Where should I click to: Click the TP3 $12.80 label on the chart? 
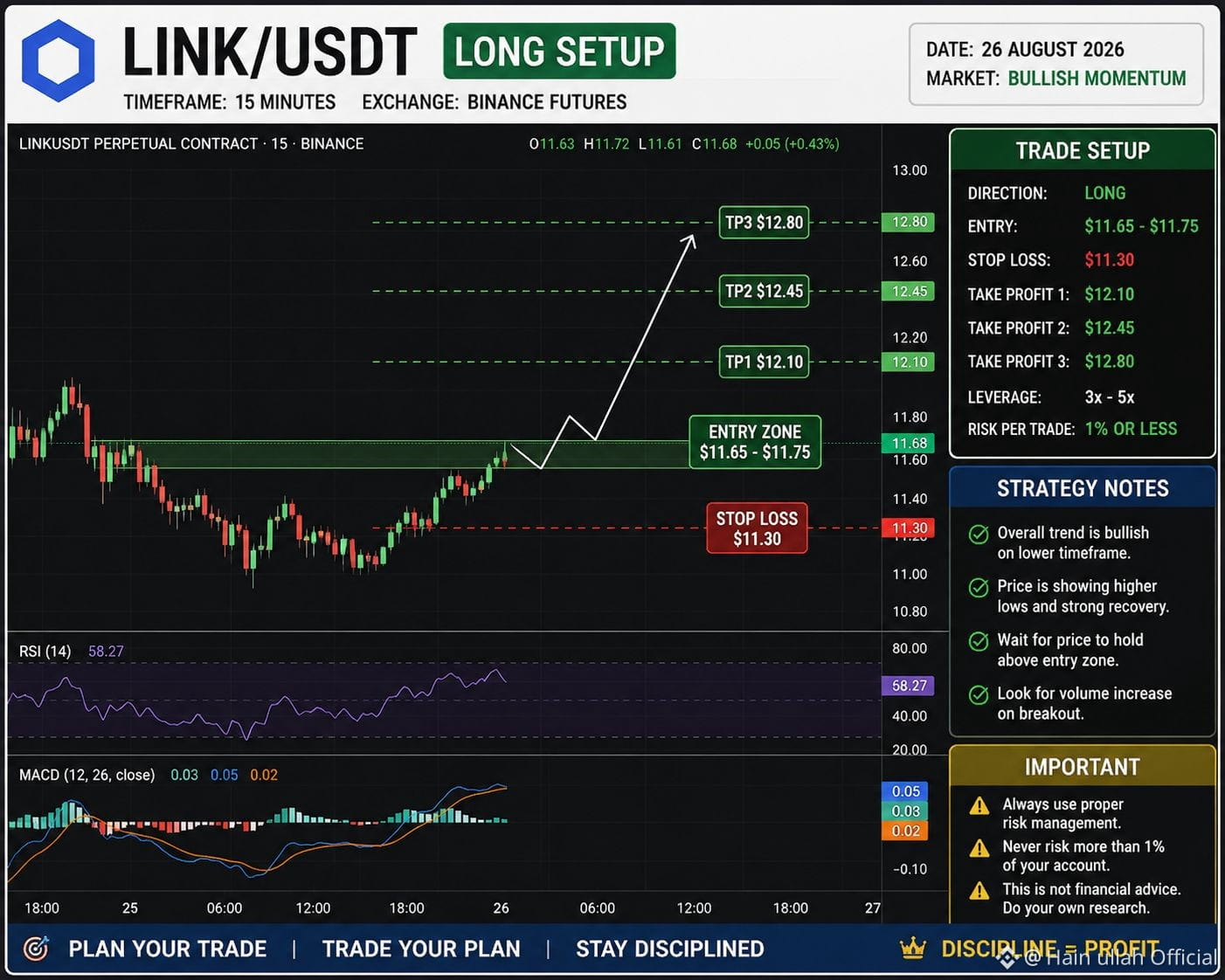pos(764,223)
